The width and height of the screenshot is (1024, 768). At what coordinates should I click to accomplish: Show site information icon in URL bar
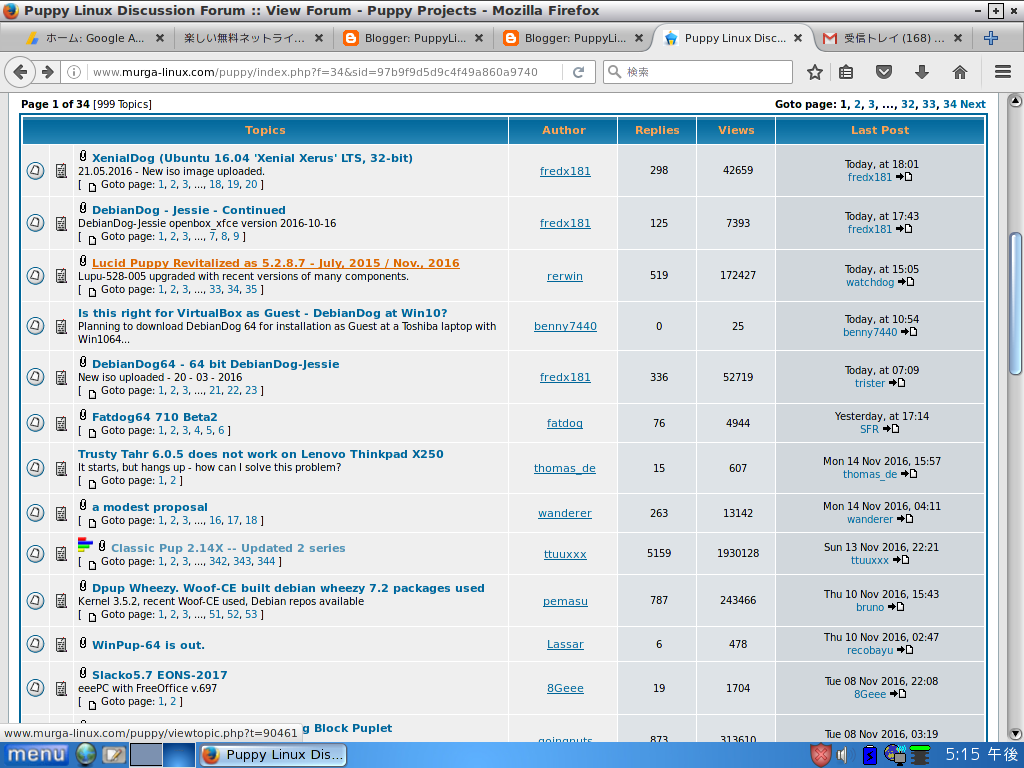(x=74, y=72)
